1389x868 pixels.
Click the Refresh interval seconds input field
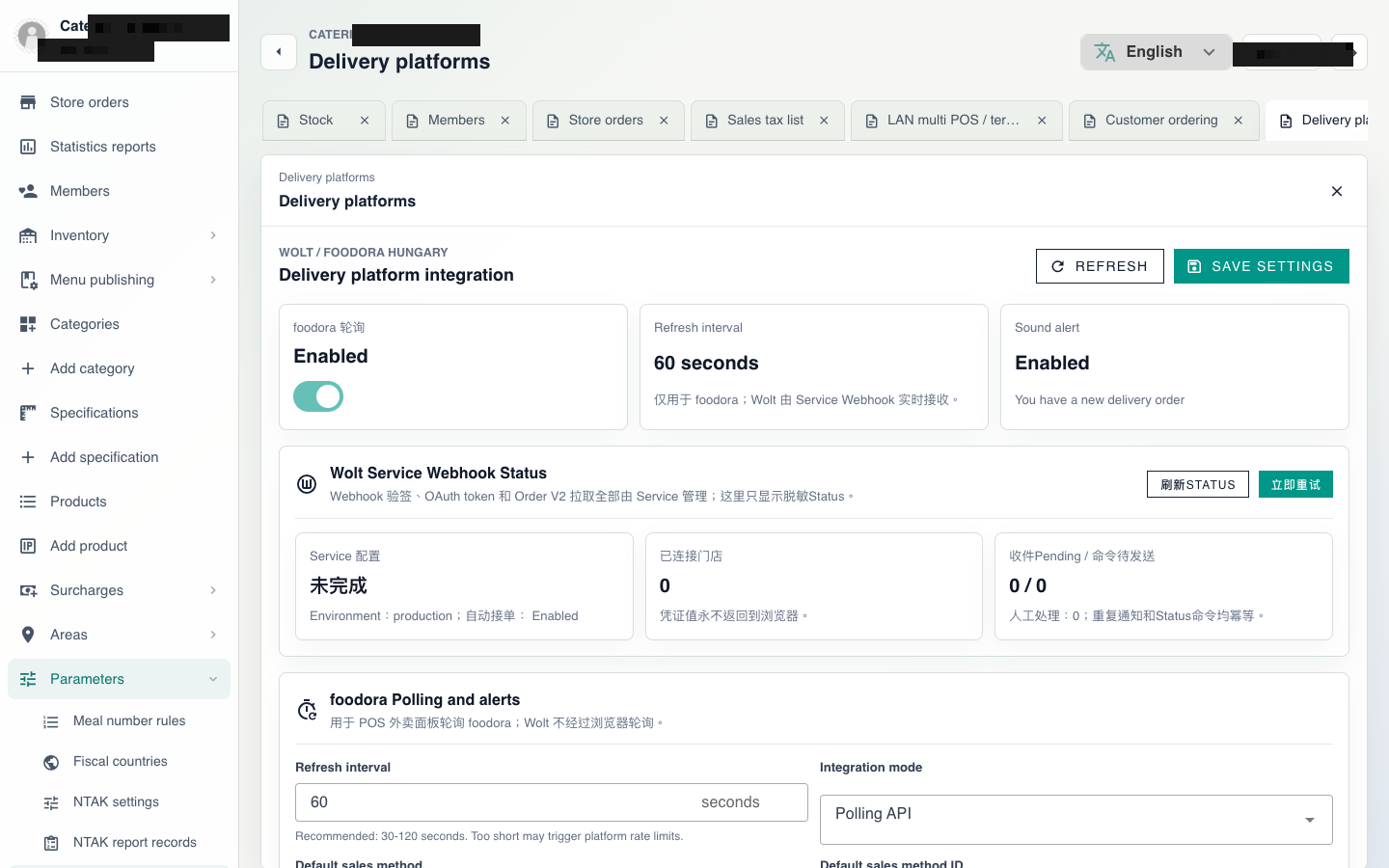[552, 802]
